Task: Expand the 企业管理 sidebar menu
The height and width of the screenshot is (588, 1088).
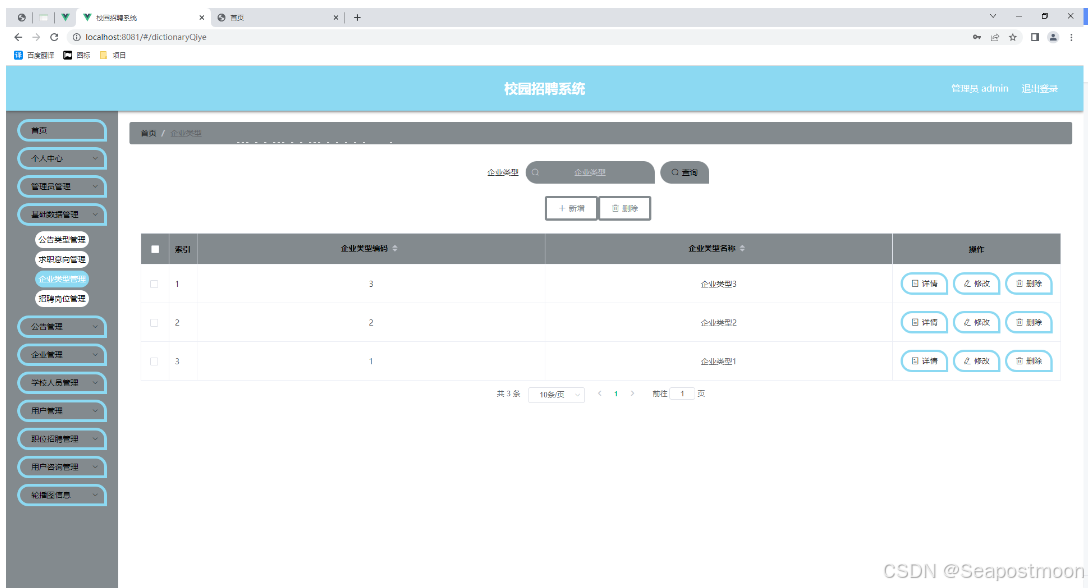Action: [62, 354]
